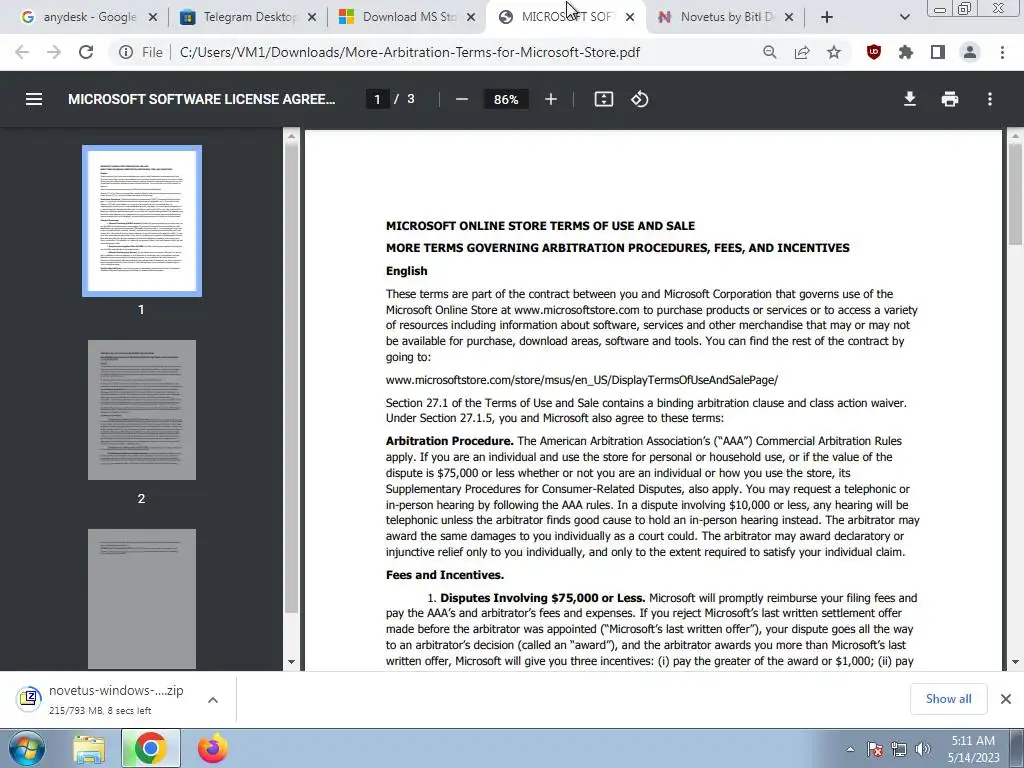Click the address bar file path
The height and width of the screenshot is (768, 1024).
(x=409, y=52)
